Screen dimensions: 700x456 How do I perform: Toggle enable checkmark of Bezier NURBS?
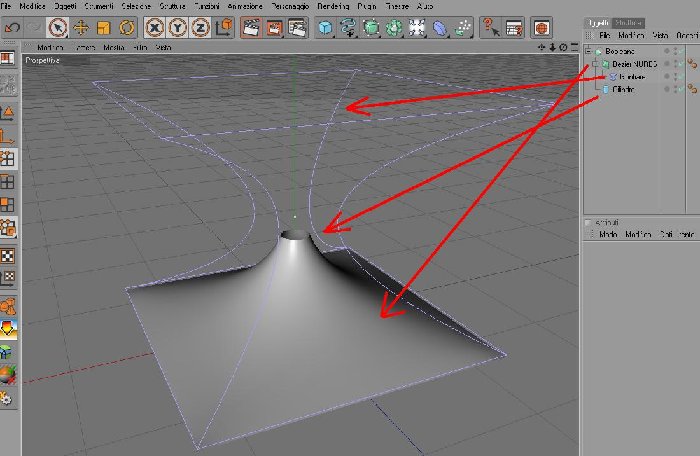[x=680, y=64]
